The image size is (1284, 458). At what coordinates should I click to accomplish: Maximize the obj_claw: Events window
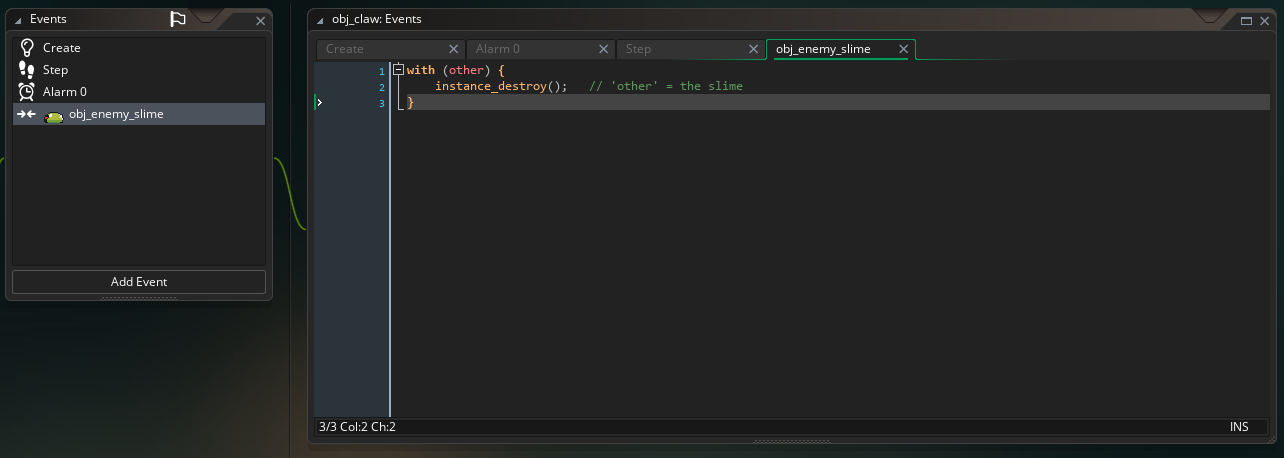[x=1247, y=20]
